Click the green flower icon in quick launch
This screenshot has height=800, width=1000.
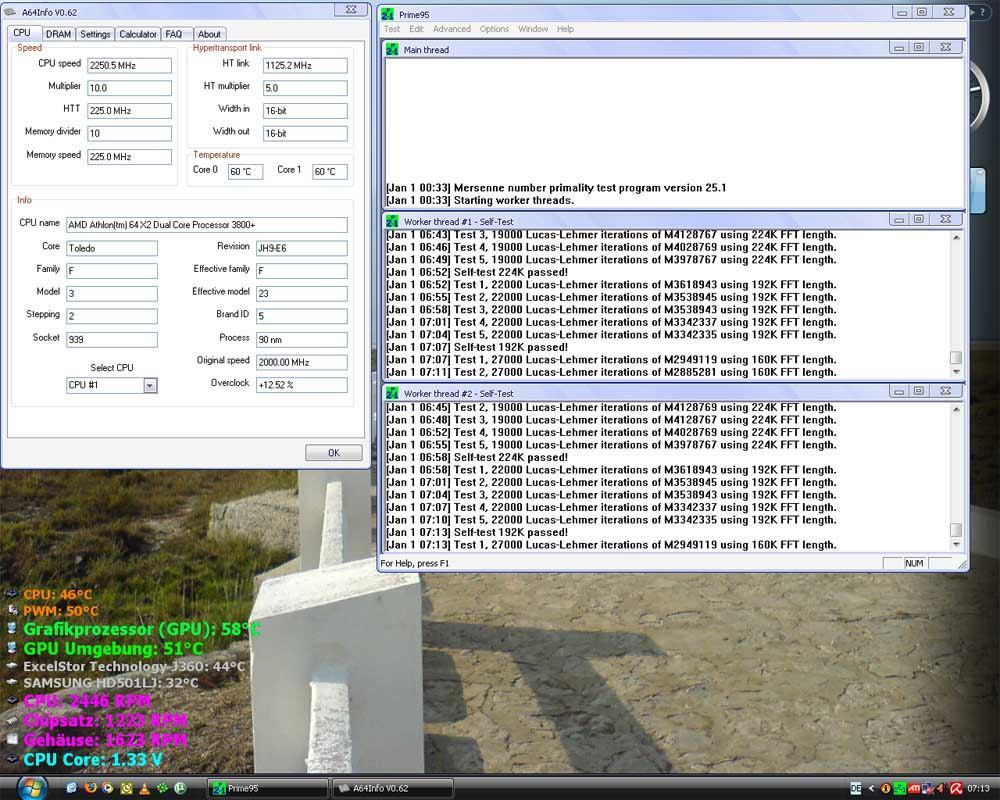[x=162, y=788]
